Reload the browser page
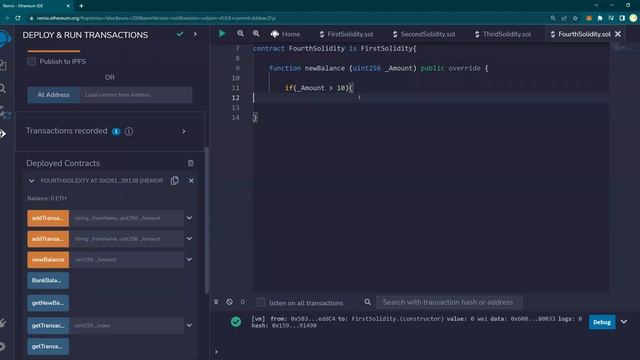The image size is (640, 360). [x=18, y=18]
